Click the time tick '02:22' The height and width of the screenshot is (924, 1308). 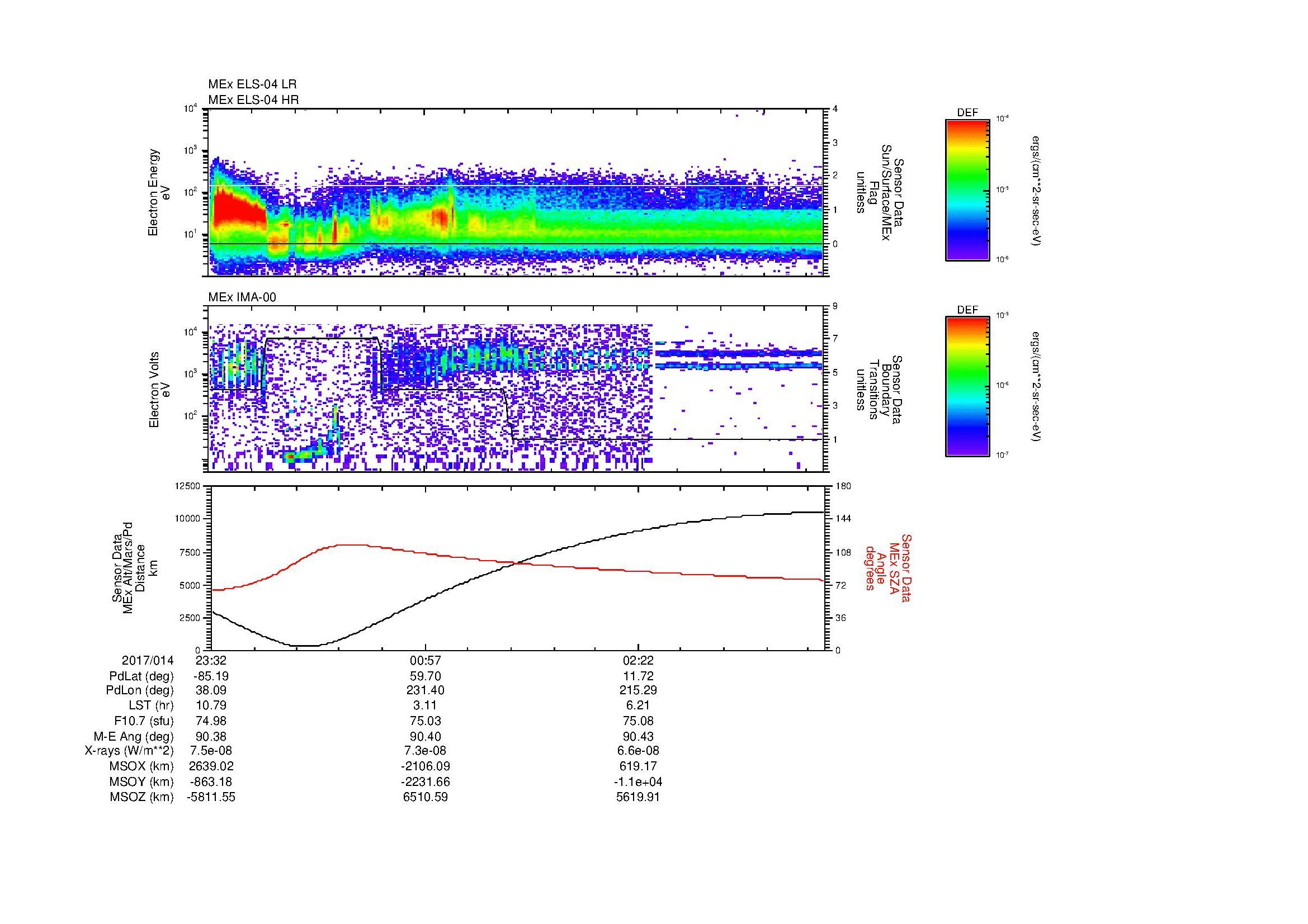coord(638,660)
